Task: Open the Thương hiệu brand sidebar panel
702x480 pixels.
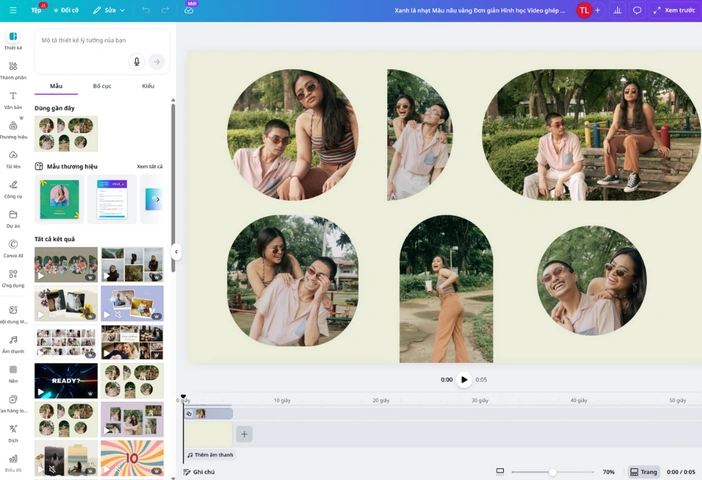Action: tap(13, 129)
